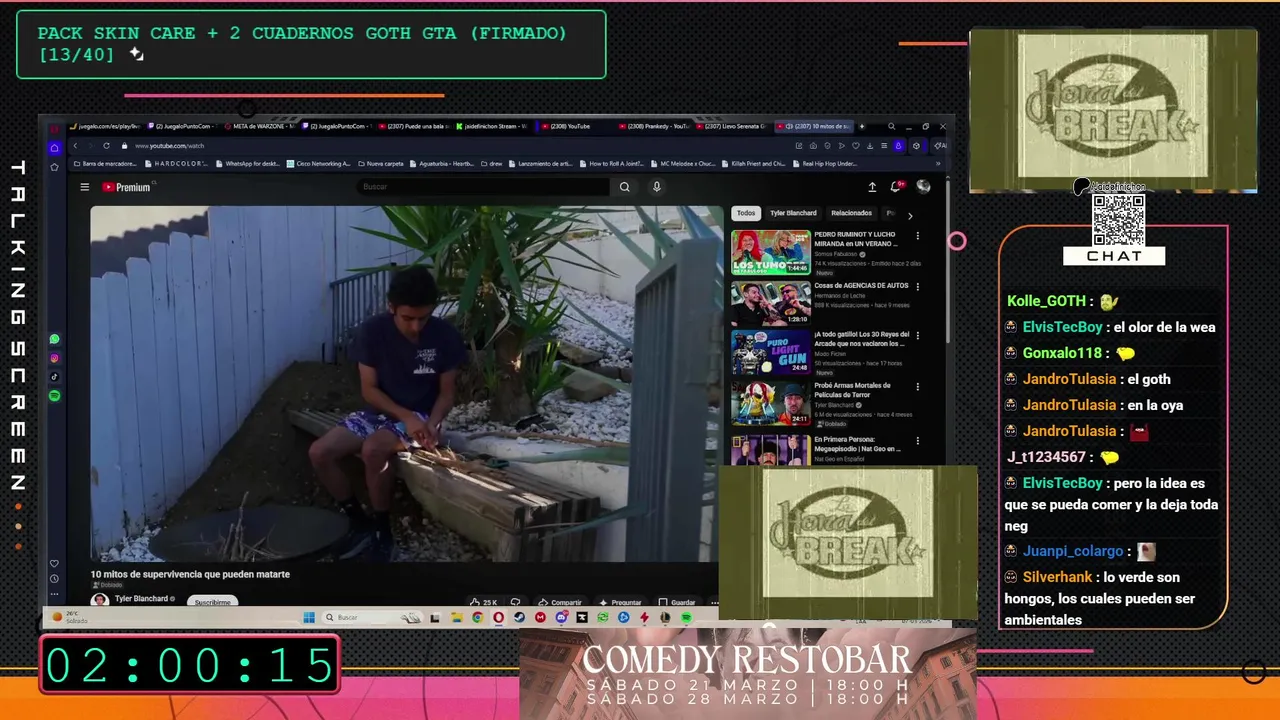Click the video player area
1280x720 pixels.
405,384
